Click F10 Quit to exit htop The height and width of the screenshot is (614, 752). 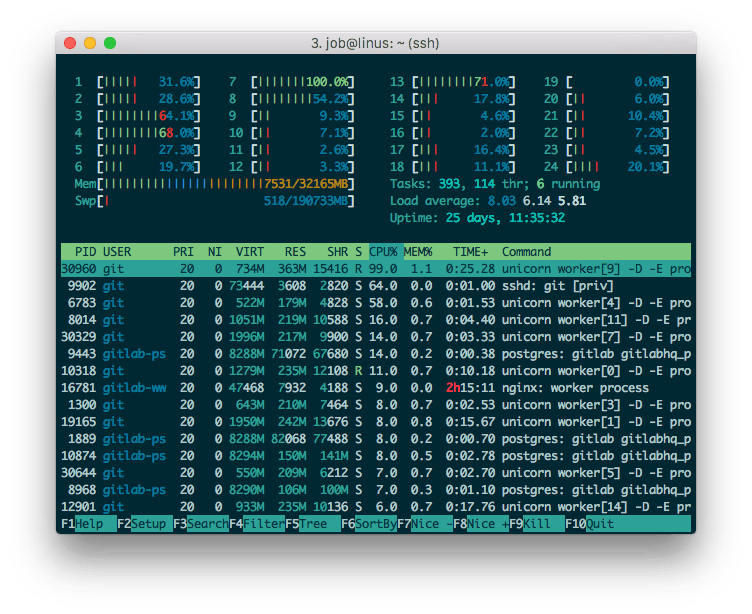628,524
